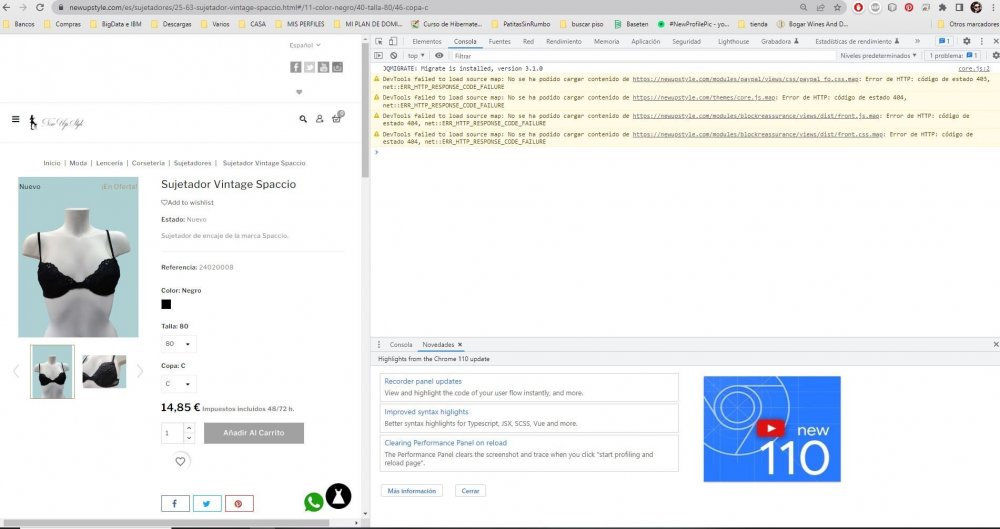Switch to the Fuentes tab
Screen dimensions: 1000x529
pyautogui.click(x=499, y=41)
